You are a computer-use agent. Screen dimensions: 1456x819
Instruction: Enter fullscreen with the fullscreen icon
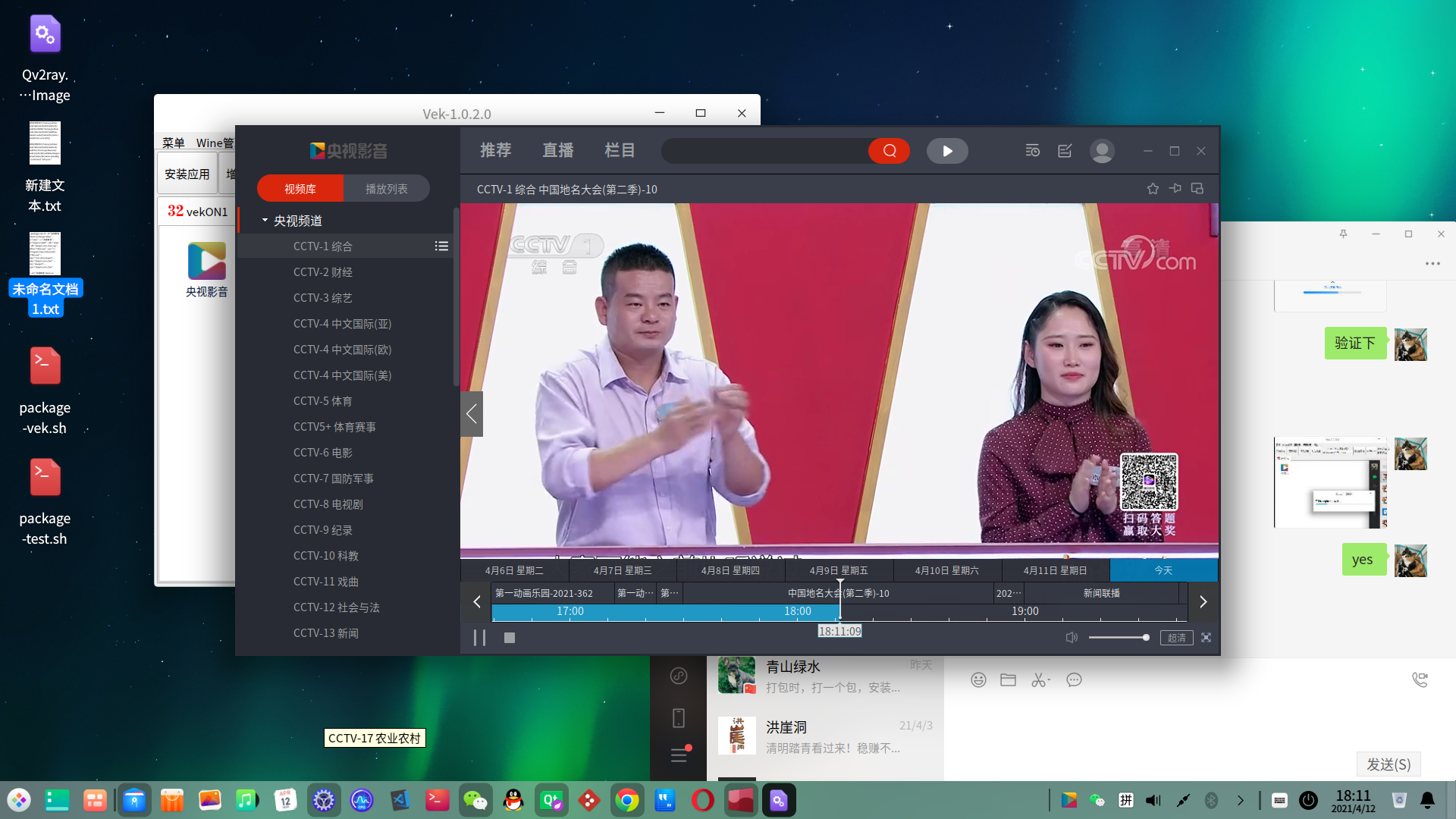[x=1206, y=638]
